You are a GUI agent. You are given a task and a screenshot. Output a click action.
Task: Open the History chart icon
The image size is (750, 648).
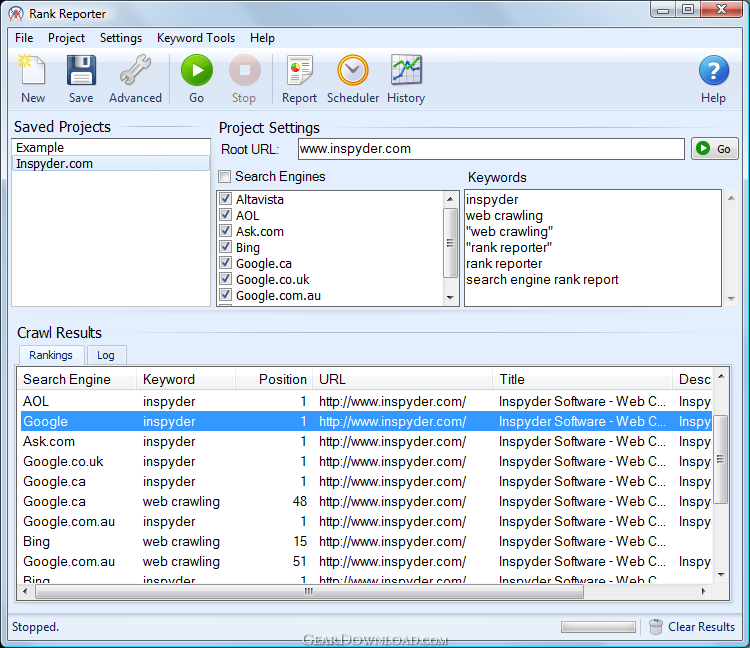(406, 70)
